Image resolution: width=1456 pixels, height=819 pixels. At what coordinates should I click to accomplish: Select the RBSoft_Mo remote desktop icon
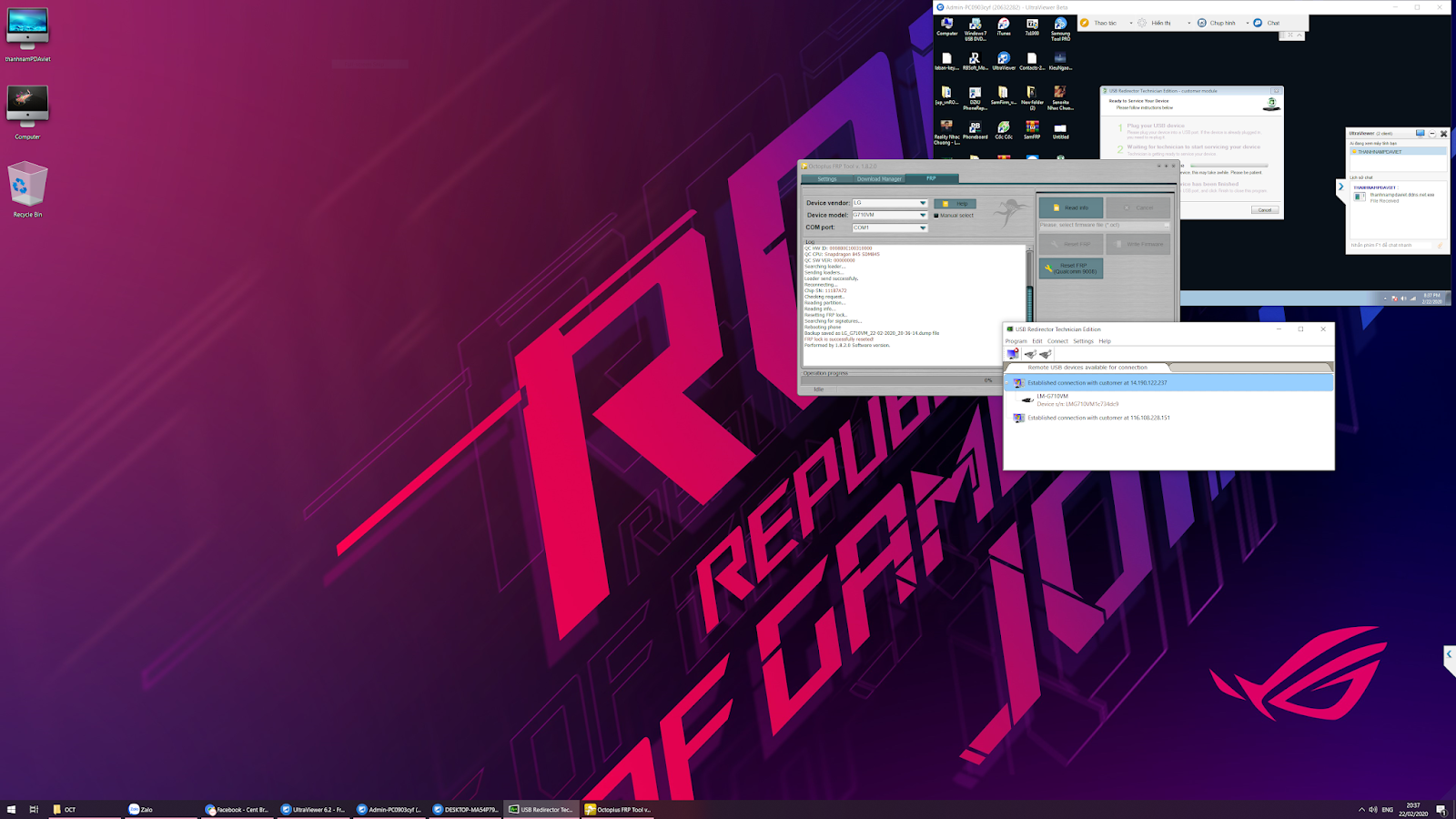click(975, 62)
